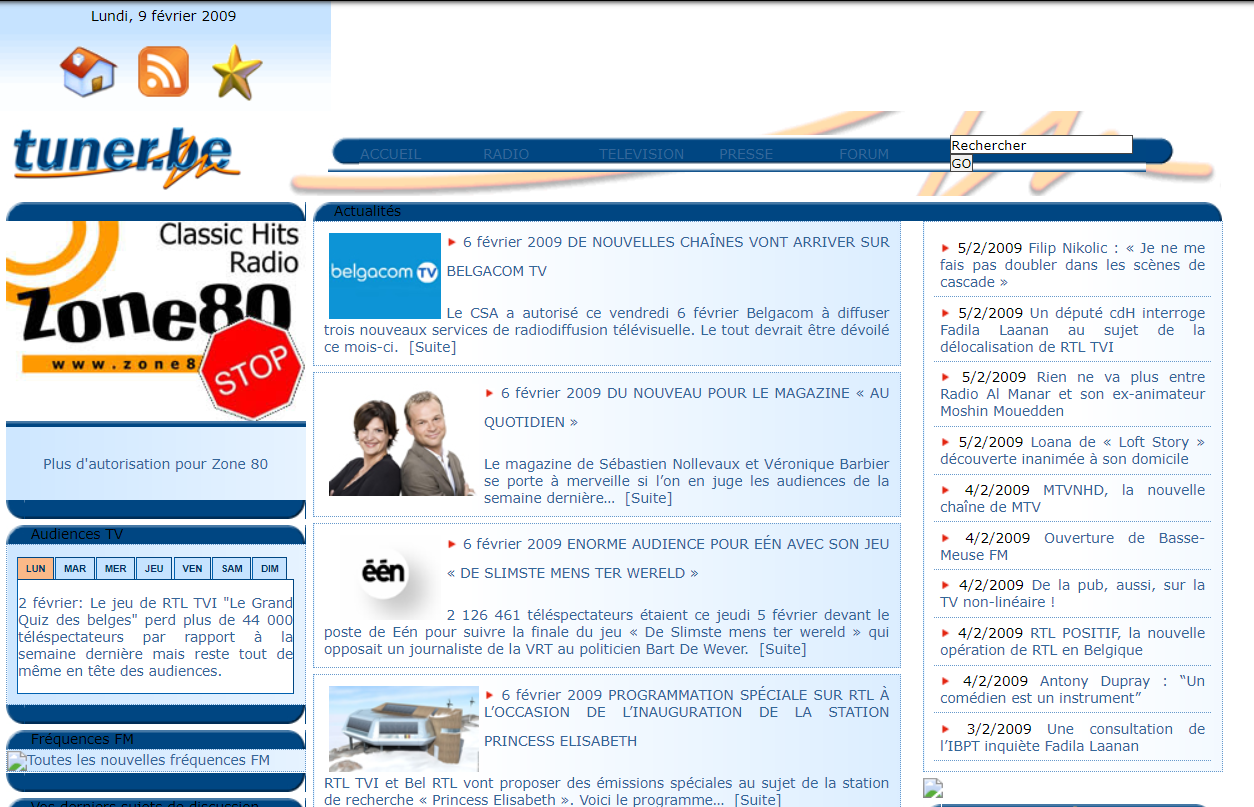Click the Belgacom TV thumbnail
The image size is (1254, 807).
pyautogui.click(x=385, y=276)
